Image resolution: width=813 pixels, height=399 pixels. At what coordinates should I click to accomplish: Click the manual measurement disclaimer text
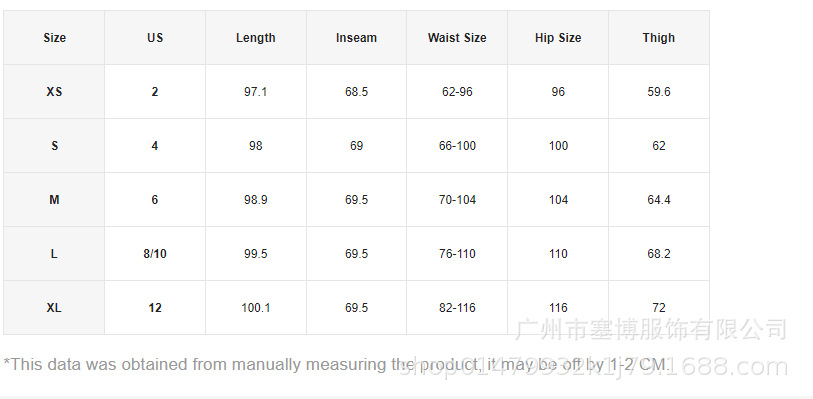[x=337, y=365]
